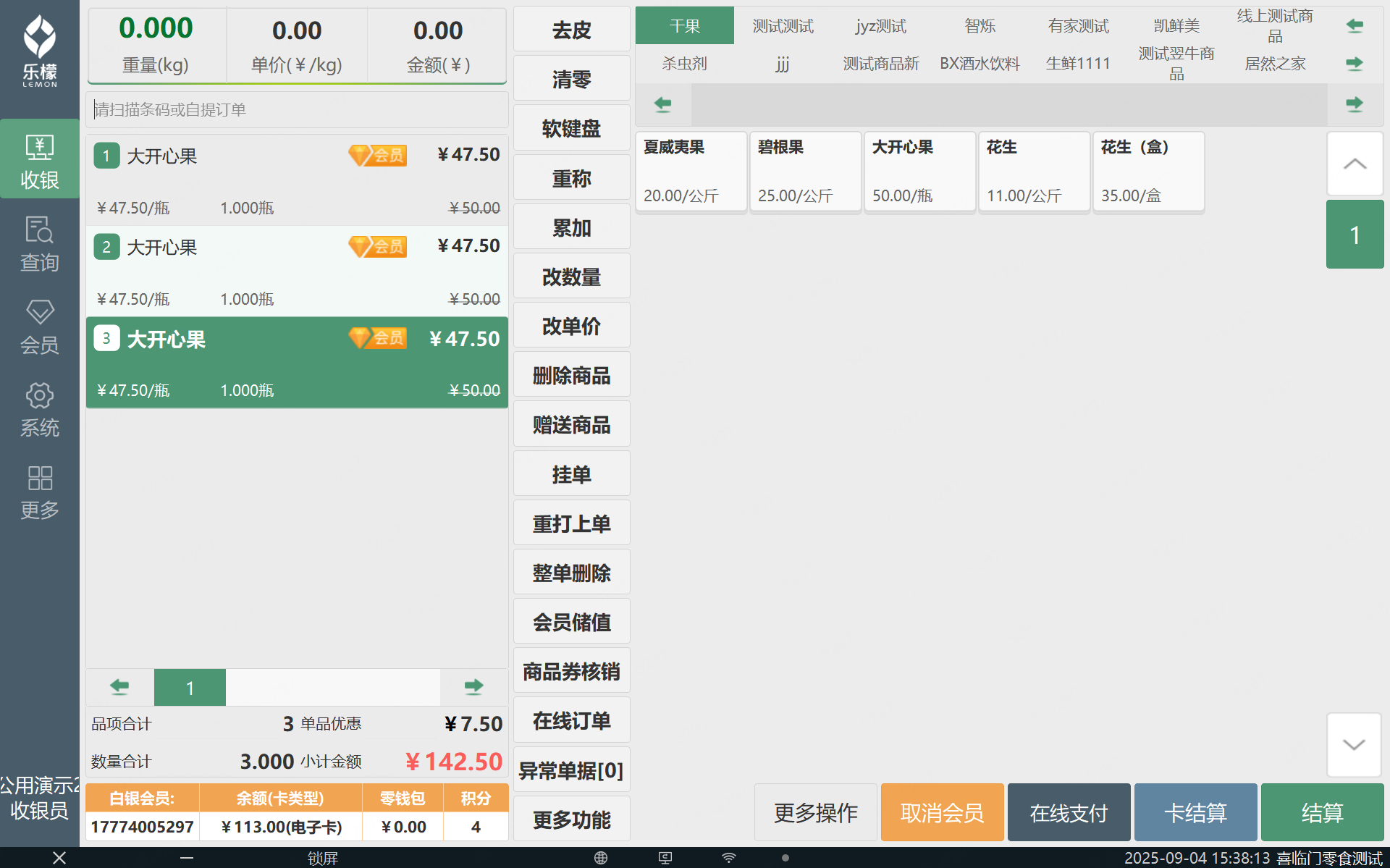1390x868 pixels.
Task: Click the X close icon at bottom left
Action: coord(59,858)
